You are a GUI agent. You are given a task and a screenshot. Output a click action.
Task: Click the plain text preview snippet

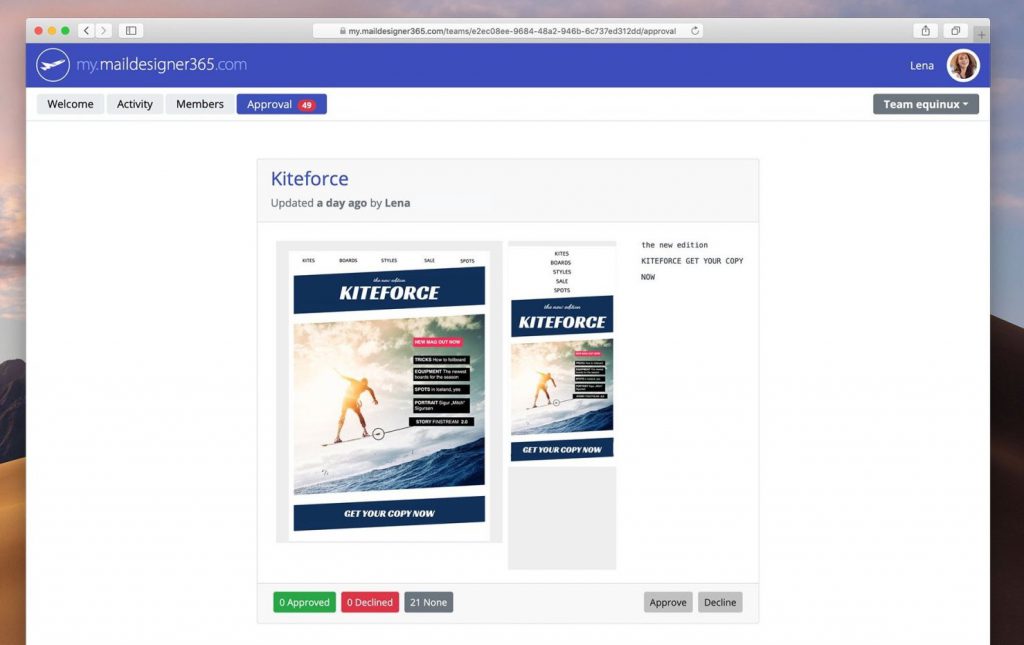(692, 260)
